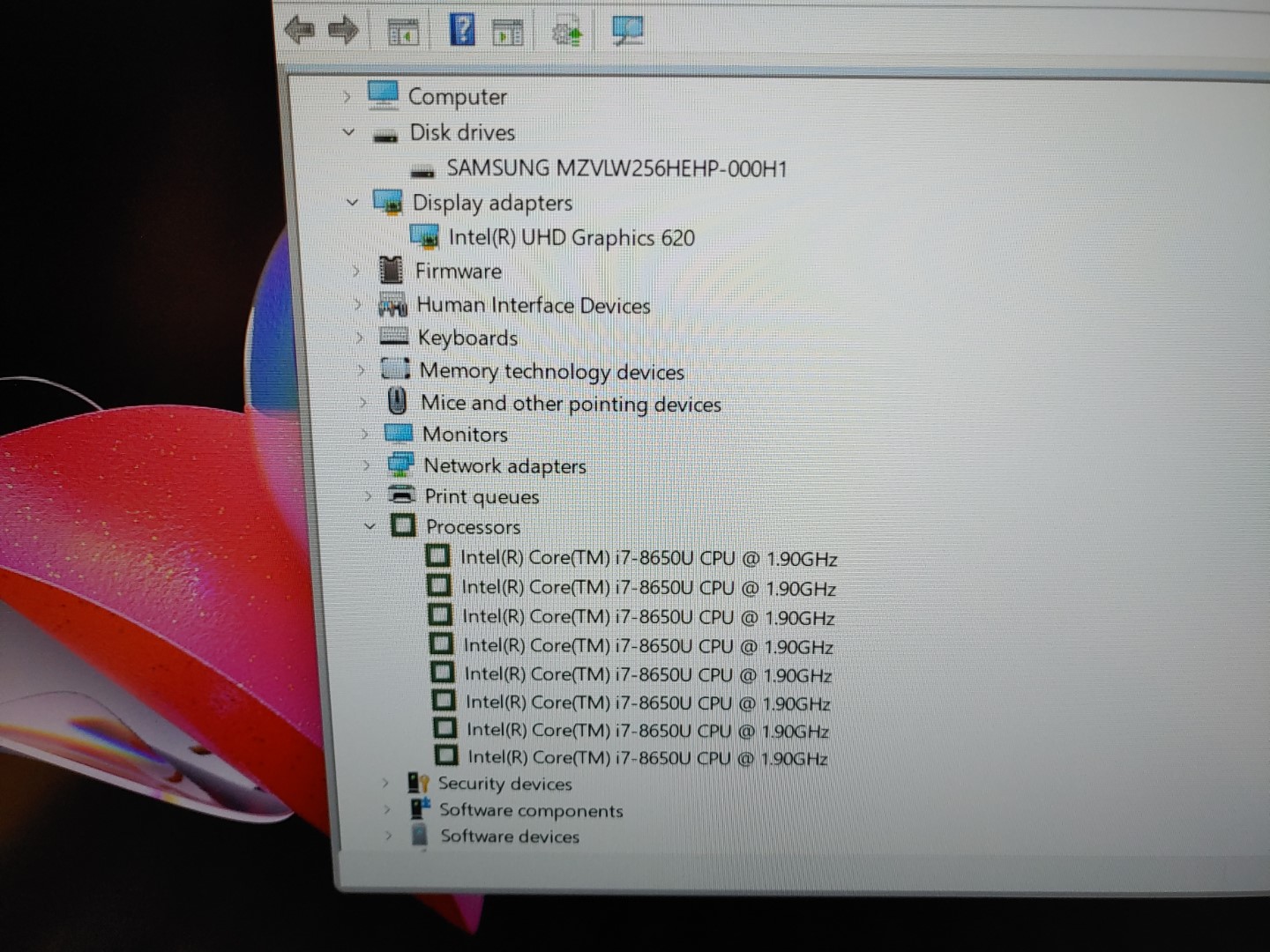
Task: Click the Forward arrow in the toolbar
Action: 343,31
